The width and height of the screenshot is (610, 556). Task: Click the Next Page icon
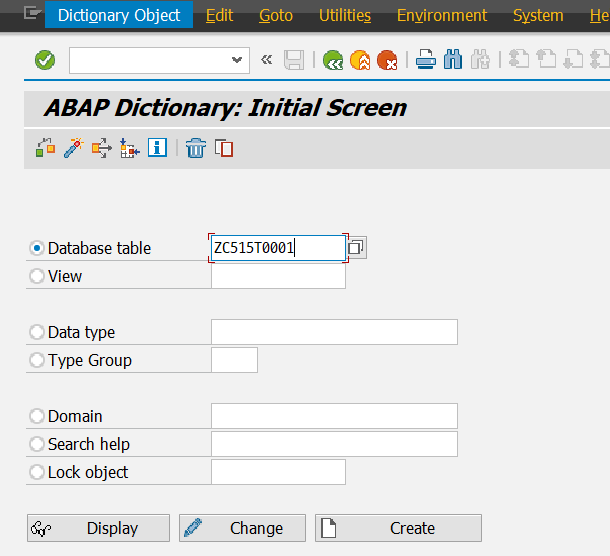click(573, 60)
